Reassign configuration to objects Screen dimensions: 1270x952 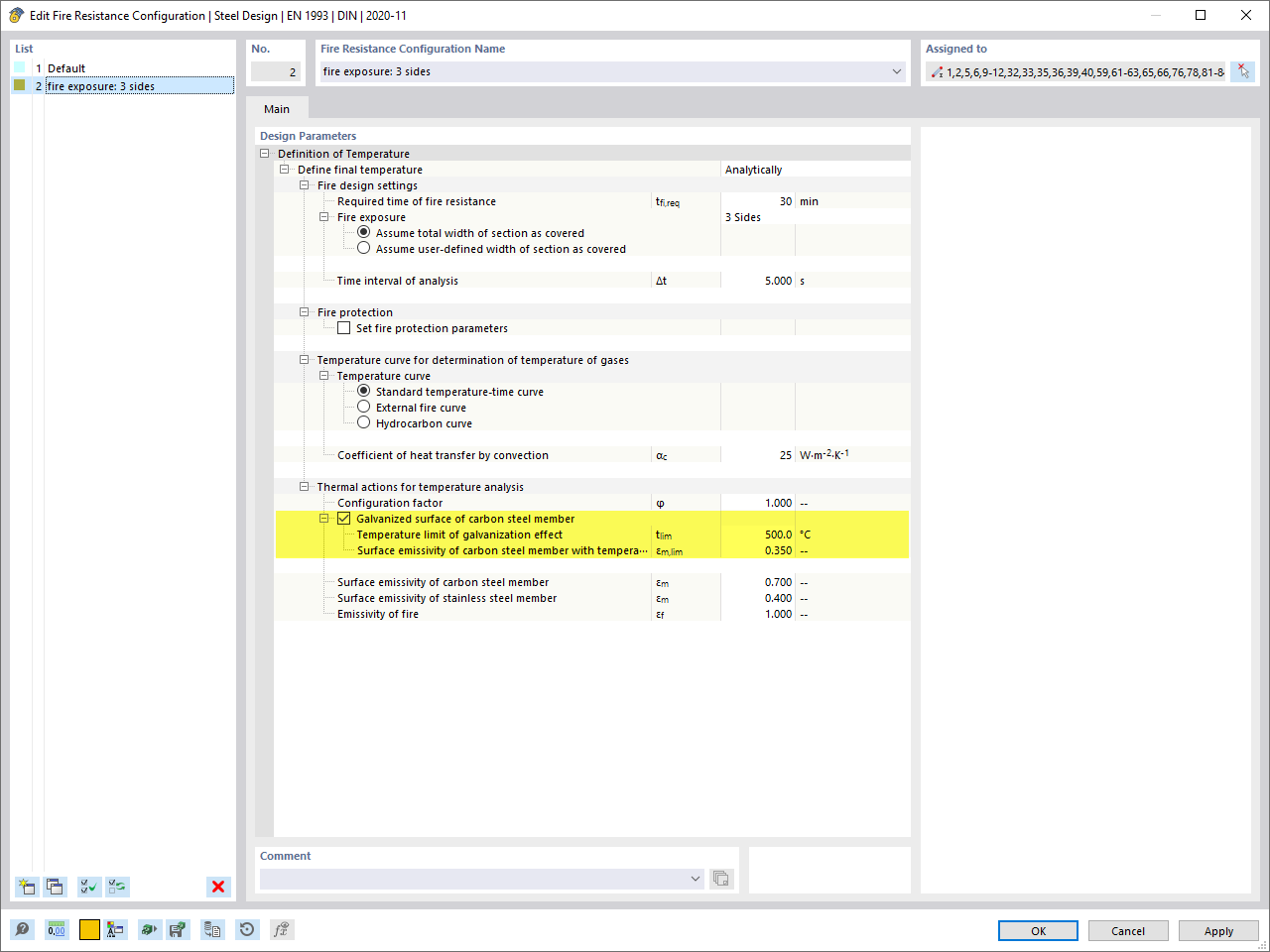tap(117, 887)
